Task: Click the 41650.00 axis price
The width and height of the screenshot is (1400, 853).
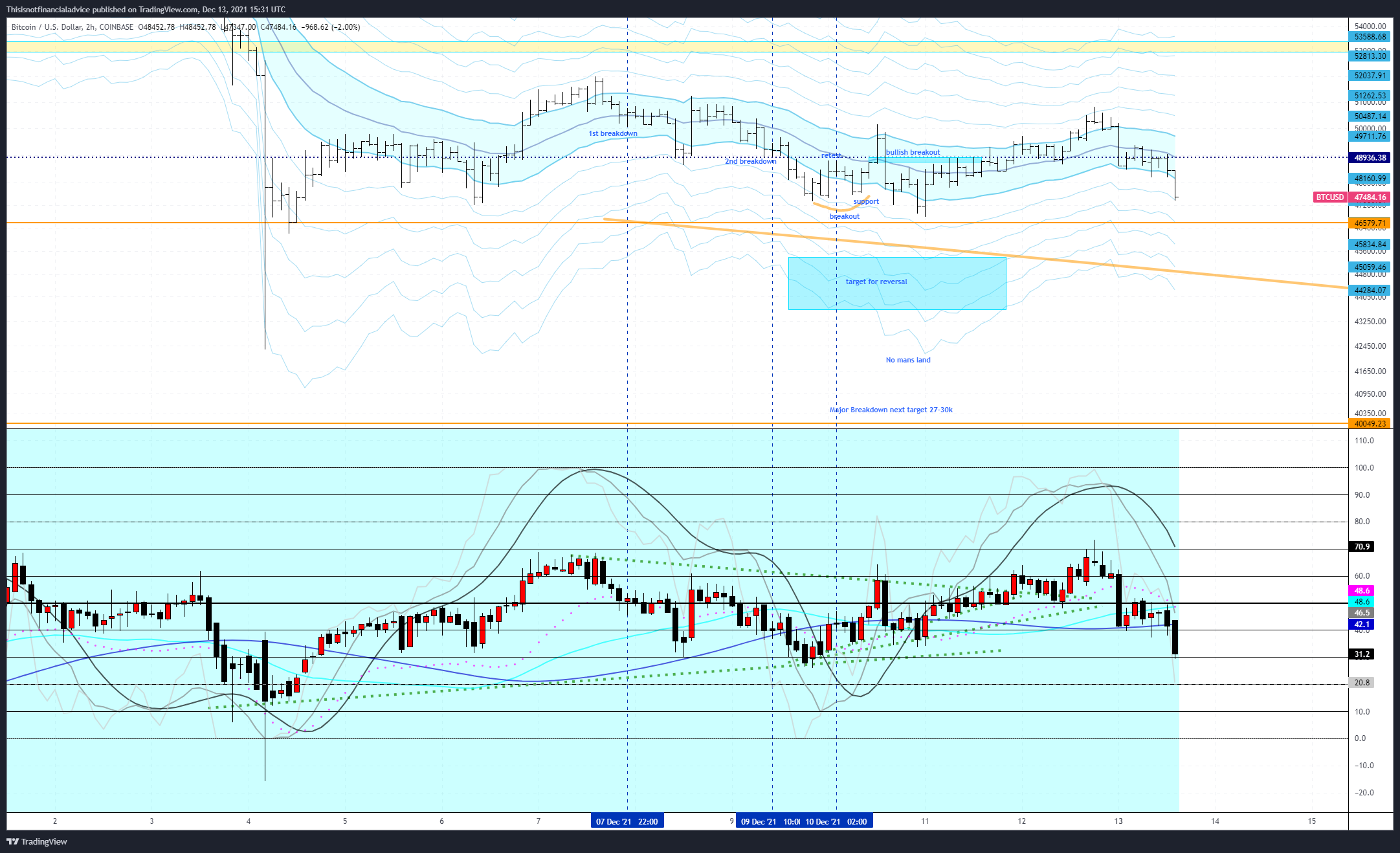Action: (1370, 371)
